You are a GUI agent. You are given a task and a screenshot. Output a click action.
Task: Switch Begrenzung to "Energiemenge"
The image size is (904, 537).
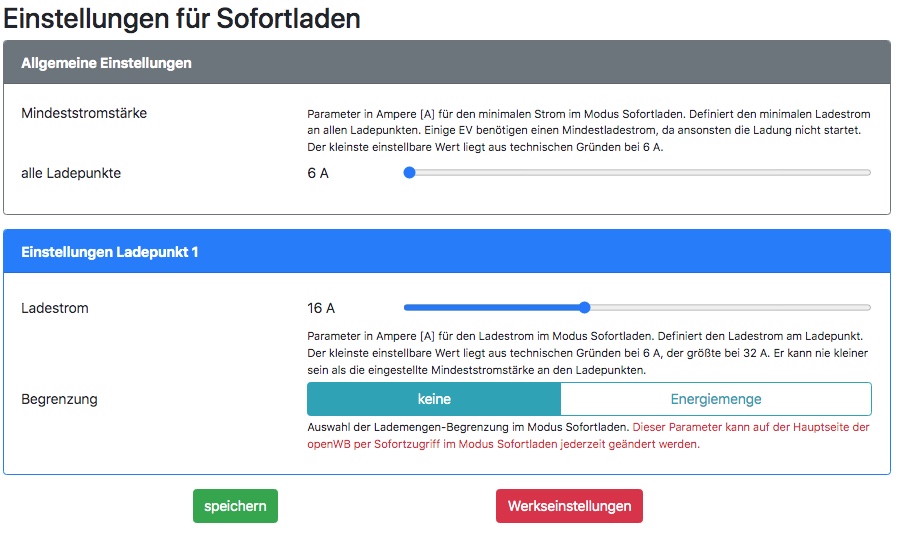(715, 399)
